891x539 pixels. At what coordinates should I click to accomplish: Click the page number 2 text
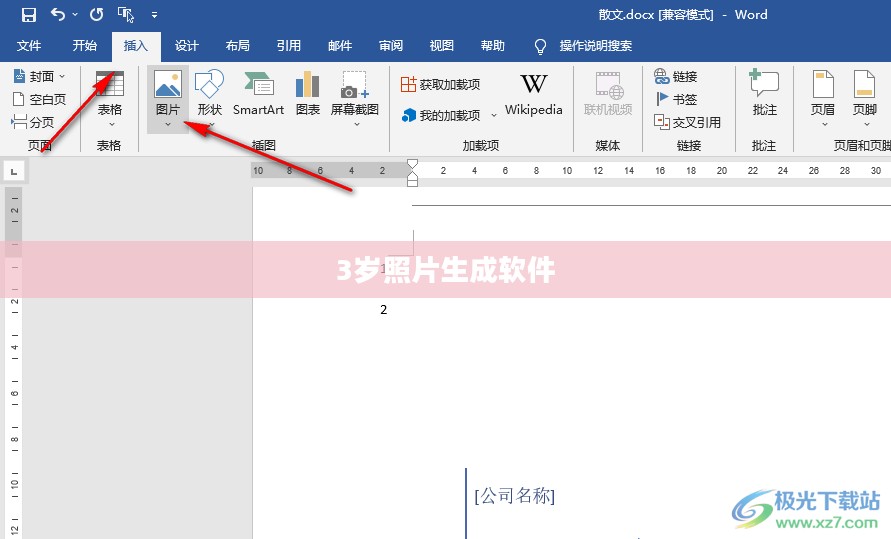click(384, 310)
